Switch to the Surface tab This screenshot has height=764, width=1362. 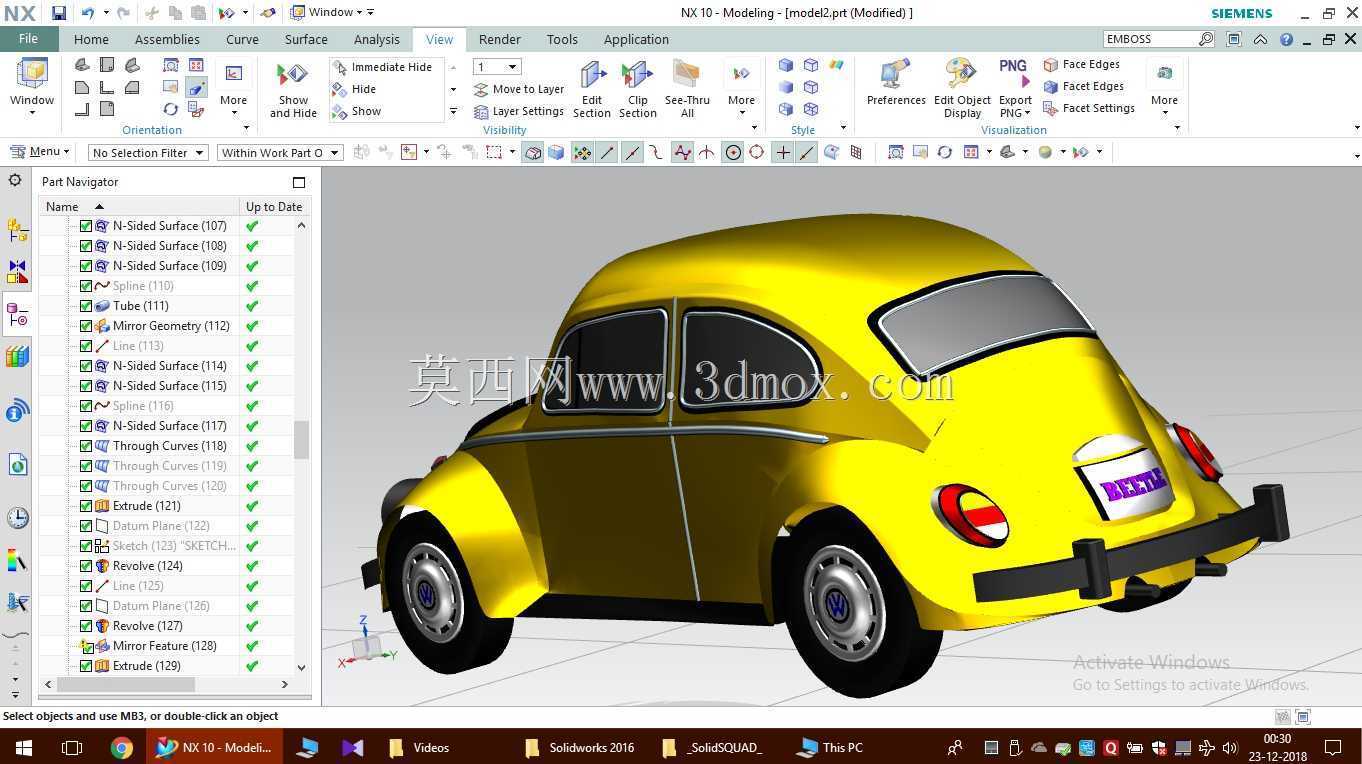(x=306, y=39)
